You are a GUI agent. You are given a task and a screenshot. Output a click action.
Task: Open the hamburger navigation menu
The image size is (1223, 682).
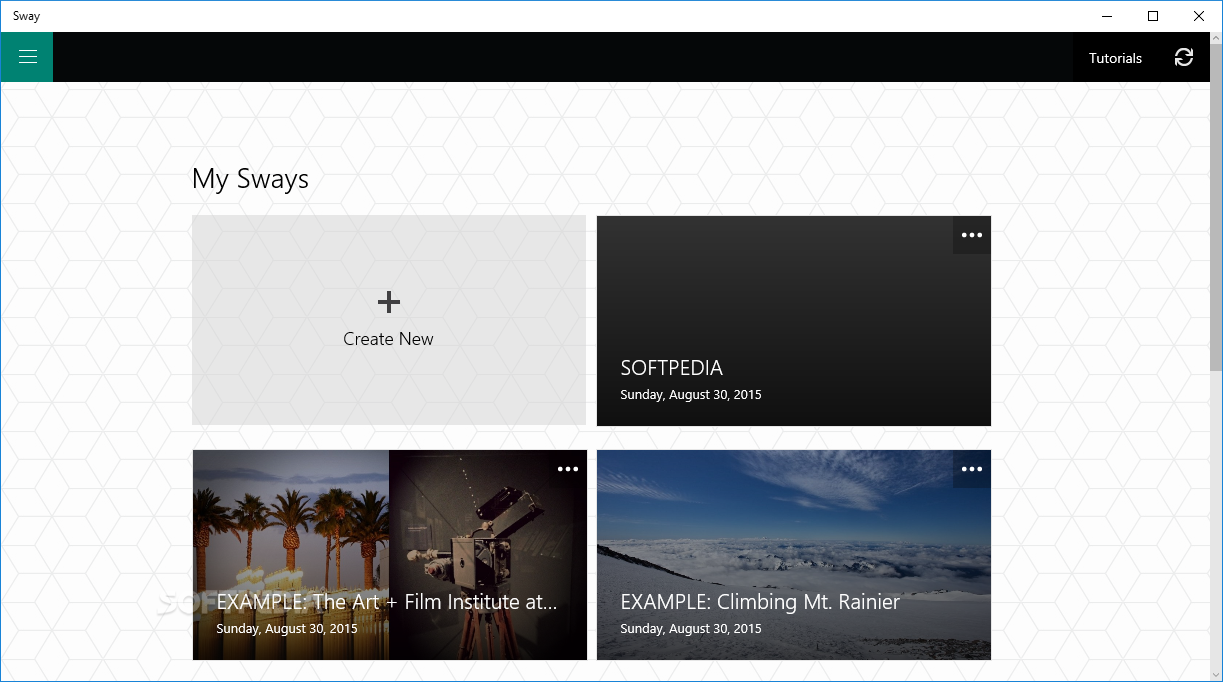click(x=27, y=57)
